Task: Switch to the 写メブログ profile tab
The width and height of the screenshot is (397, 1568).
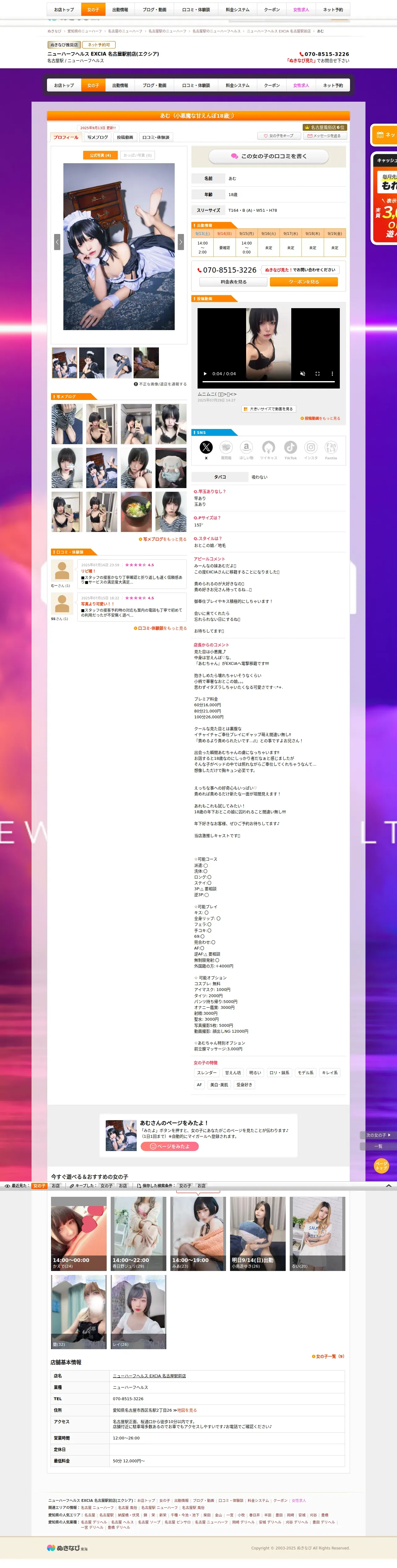Action: point(97,137)
